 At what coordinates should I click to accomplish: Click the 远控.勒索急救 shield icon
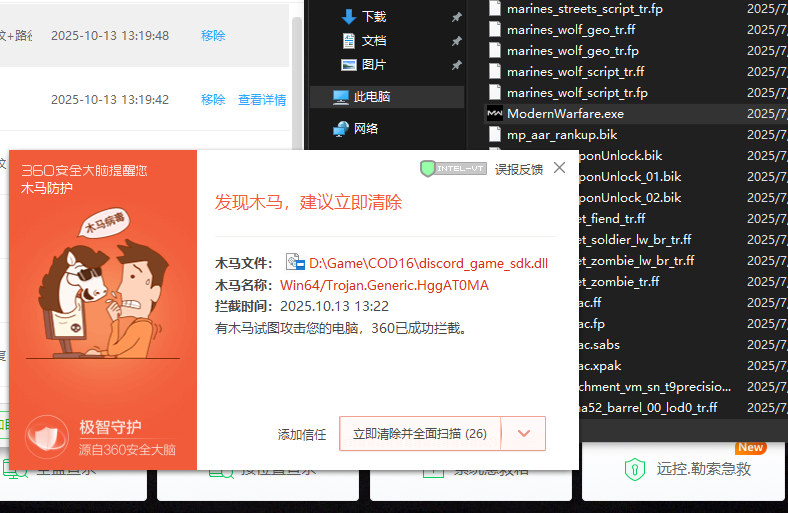635,469
